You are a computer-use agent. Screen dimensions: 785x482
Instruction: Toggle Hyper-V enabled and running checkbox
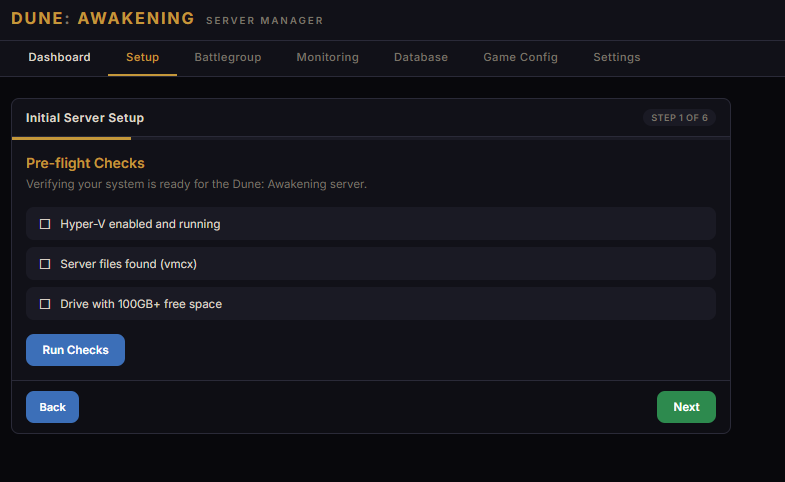[45, 224]
